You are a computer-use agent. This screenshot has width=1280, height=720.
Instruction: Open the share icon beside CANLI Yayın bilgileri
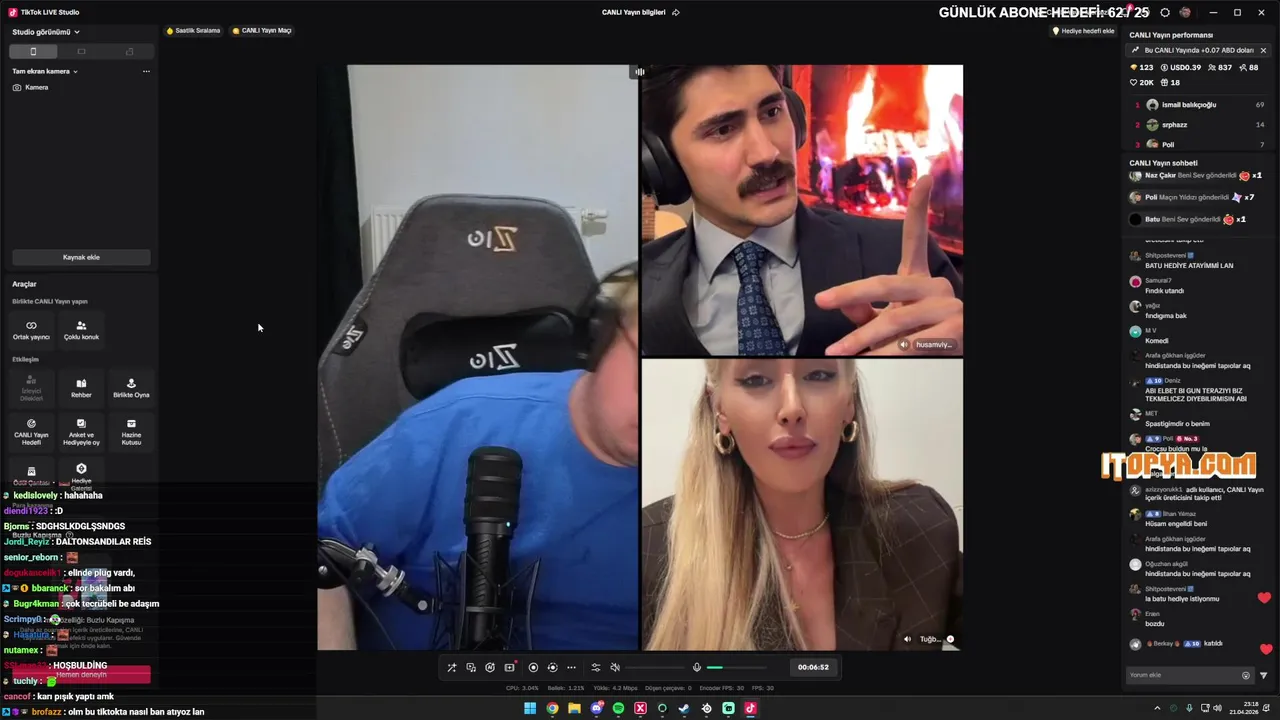(x=676, y=12)
